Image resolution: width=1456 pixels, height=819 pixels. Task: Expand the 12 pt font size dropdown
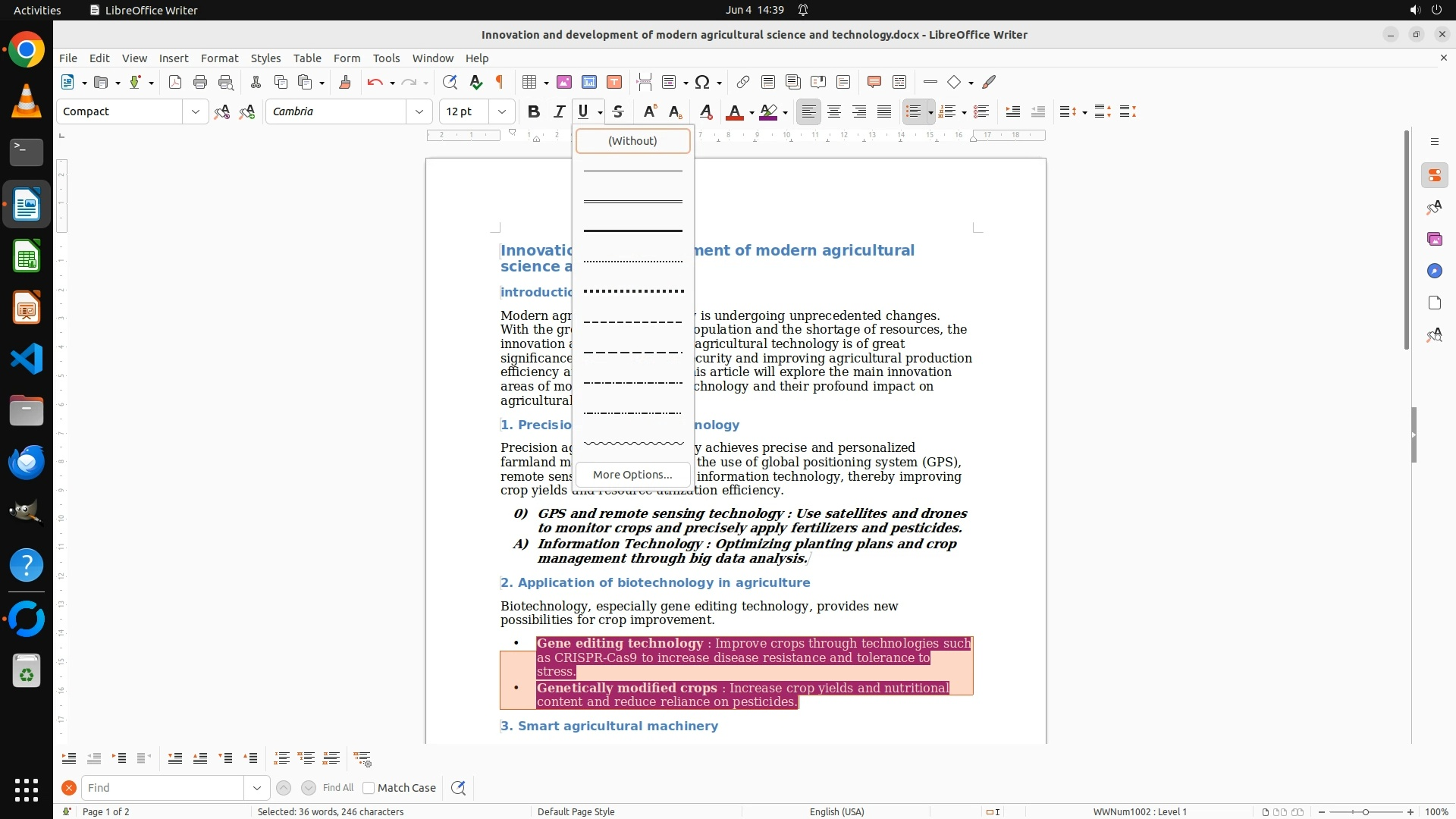tap(501, 111)
